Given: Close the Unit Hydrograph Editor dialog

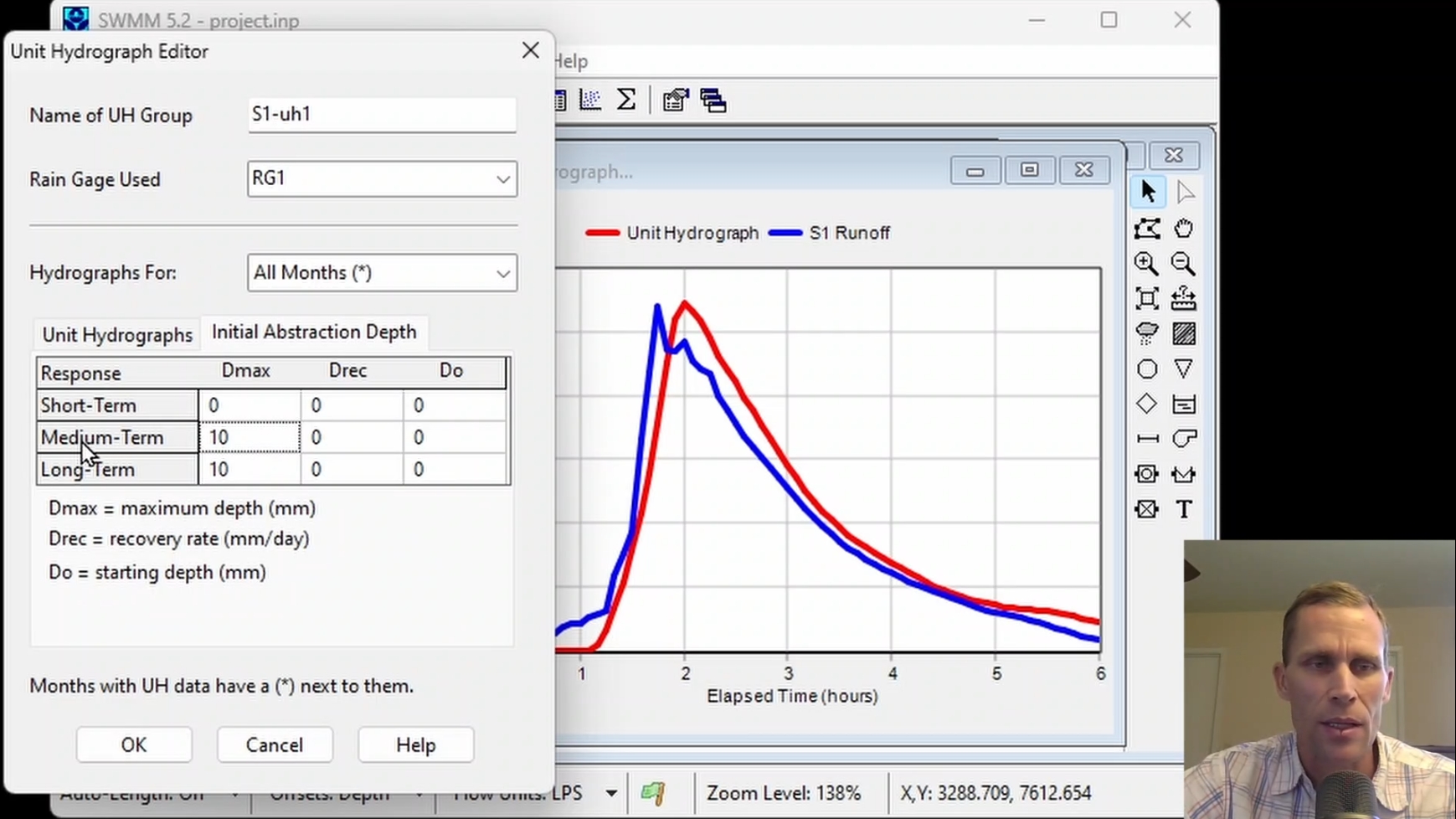Looking at the screenshot, I should pos(530,50).
